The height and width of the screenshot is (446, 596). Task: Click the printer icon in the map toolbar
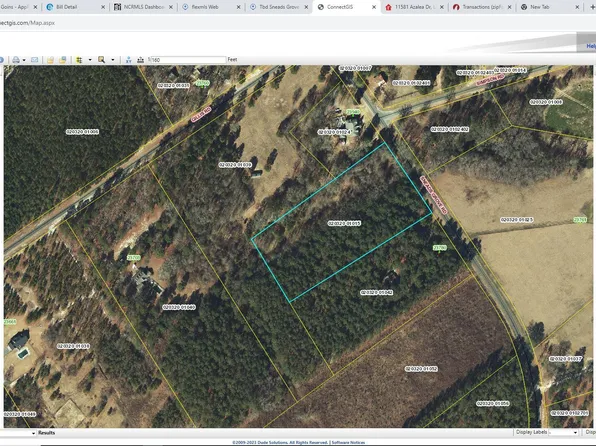coord(16,60)
